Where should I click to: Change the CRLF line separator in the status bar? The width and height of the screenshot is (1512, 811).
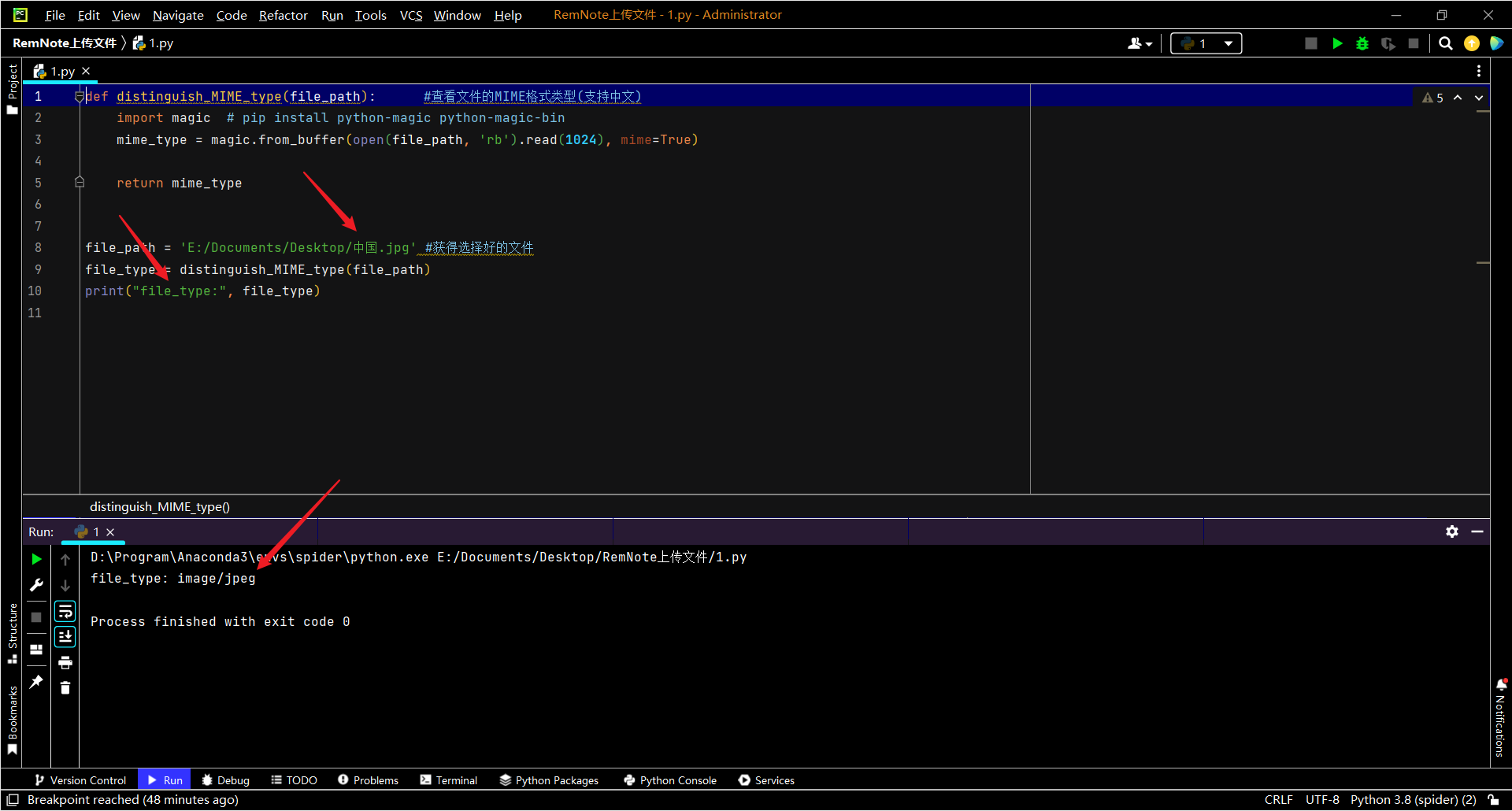1278,800
